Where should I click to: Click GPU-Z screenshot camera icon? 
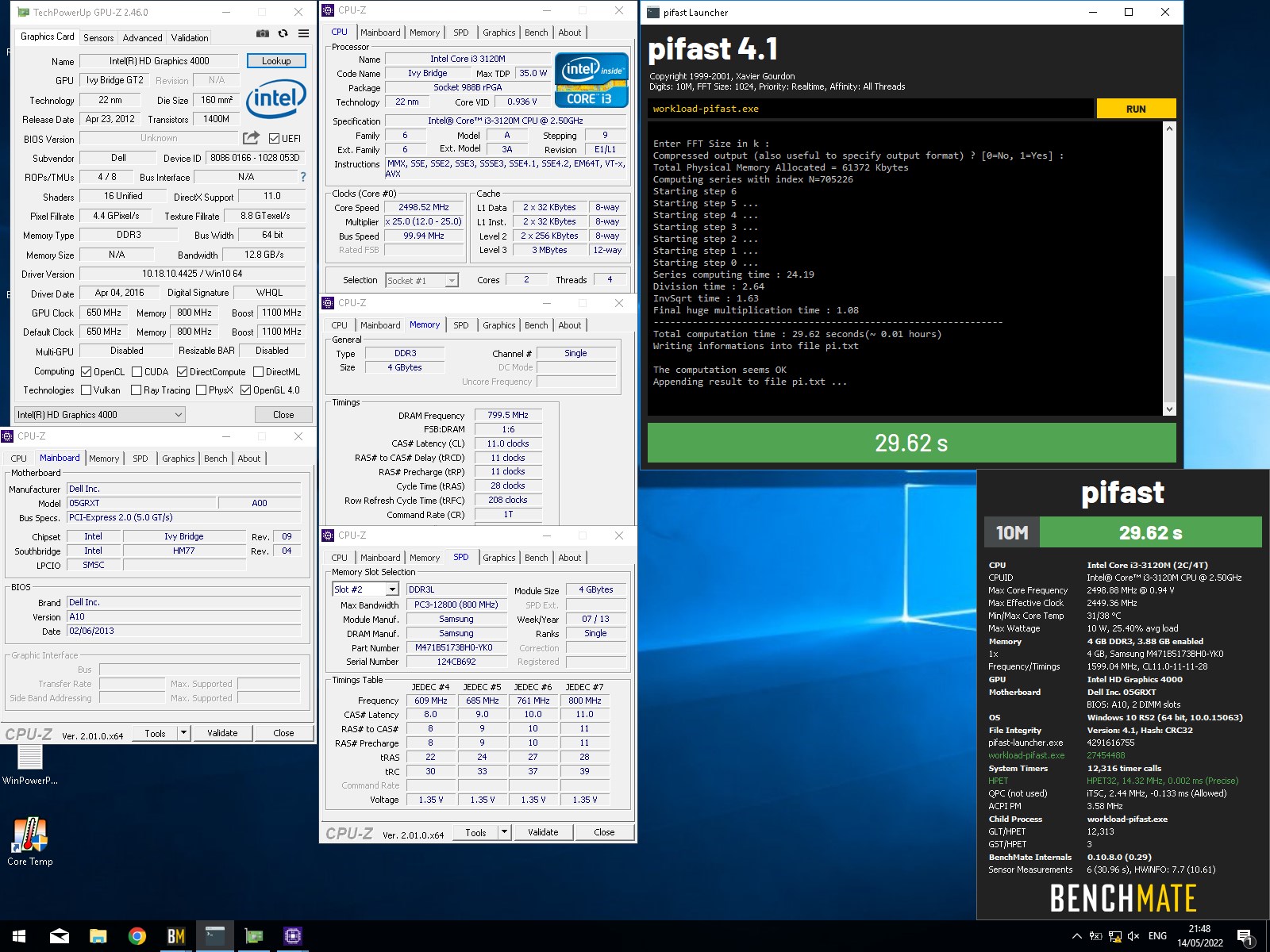263,33
